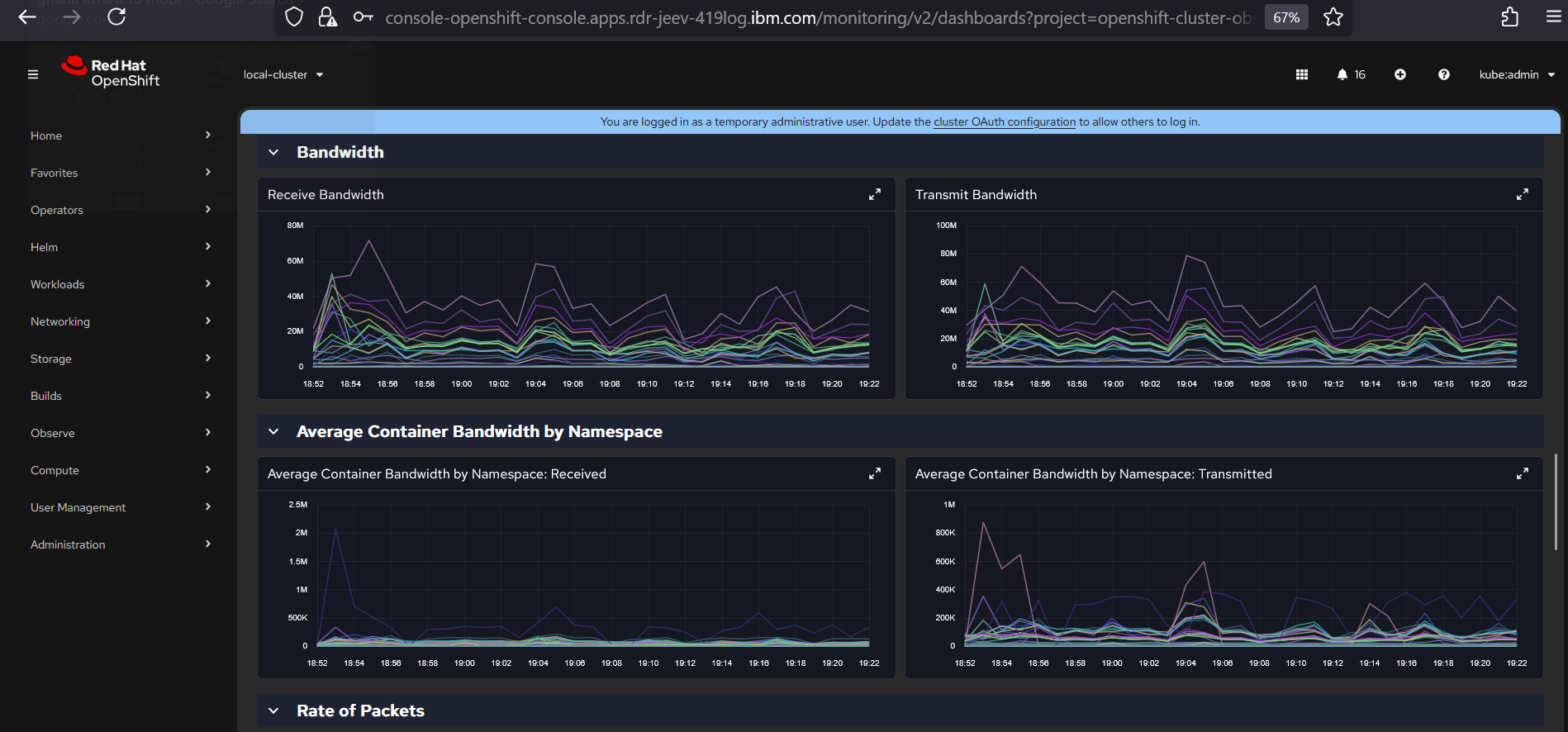This screenshot has width=1568, height=732.
Task: Open the notifications bell
Action: point(1342,74)
